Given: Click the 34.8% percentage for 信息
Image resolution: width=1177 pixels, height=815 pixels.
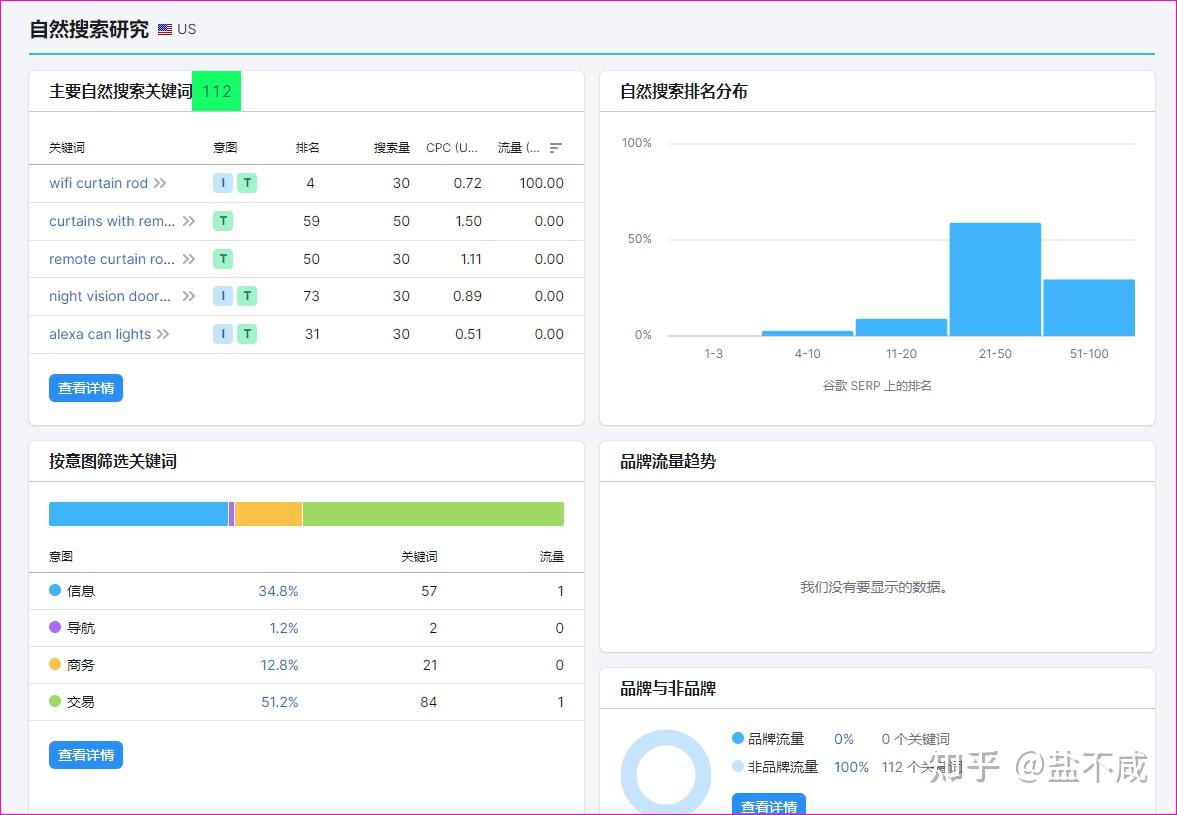Looking at the screenshot, I should coord(278,591).
